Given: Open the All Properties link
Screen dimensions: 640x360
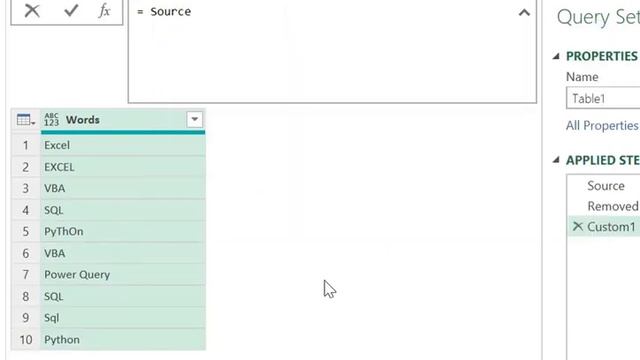Looking at the screenshot, I should (602, 125).
